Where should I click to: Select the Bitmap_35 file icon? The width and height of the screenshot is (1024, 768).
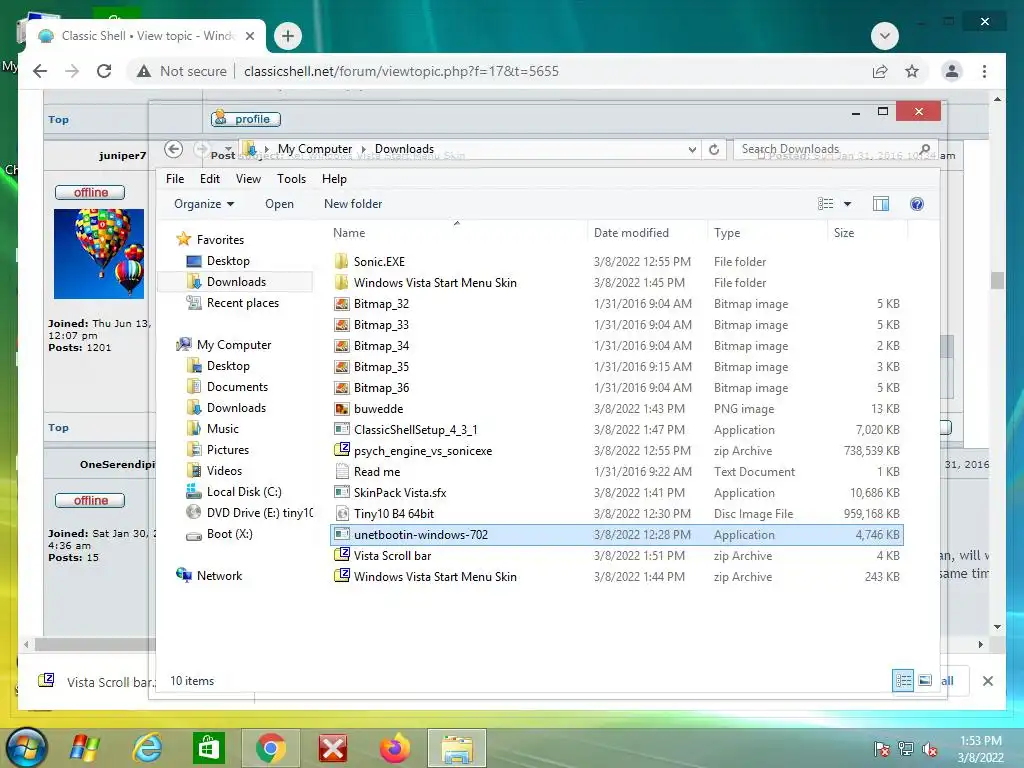click(x=342, y=366)
